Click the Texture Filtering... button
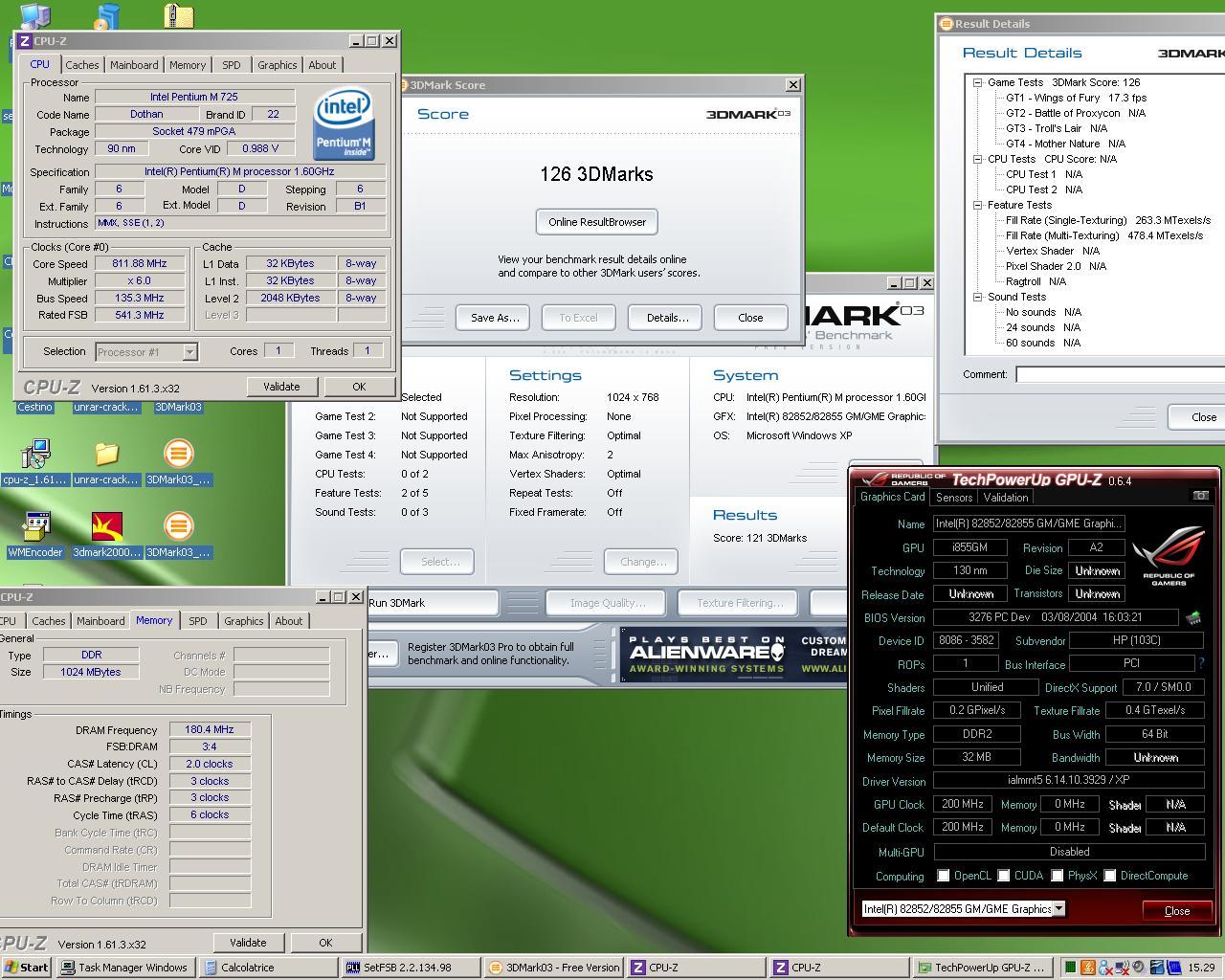 pyautogui.click(x=740, y=603)
